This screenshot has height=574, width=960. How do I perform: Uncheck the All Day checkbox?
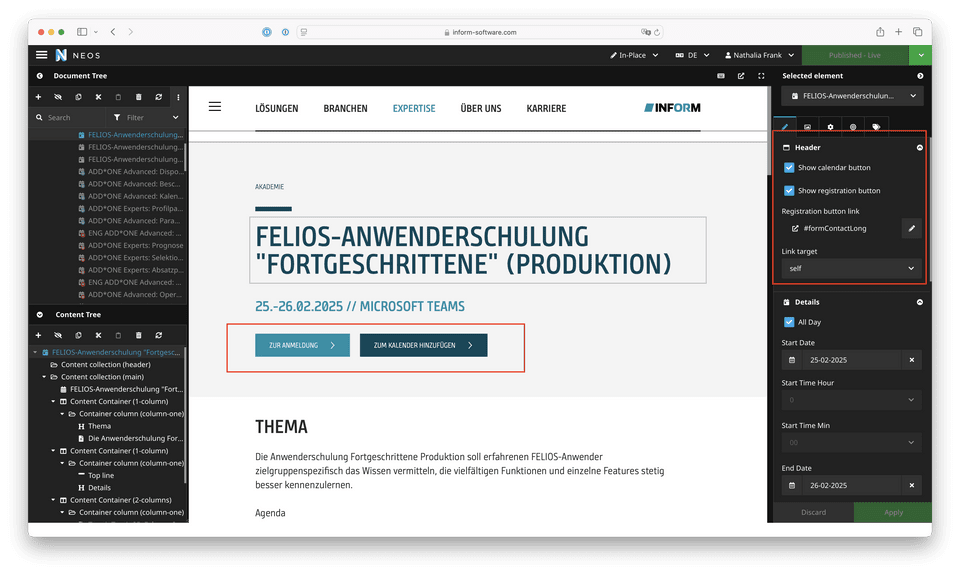tap(789, 322)
